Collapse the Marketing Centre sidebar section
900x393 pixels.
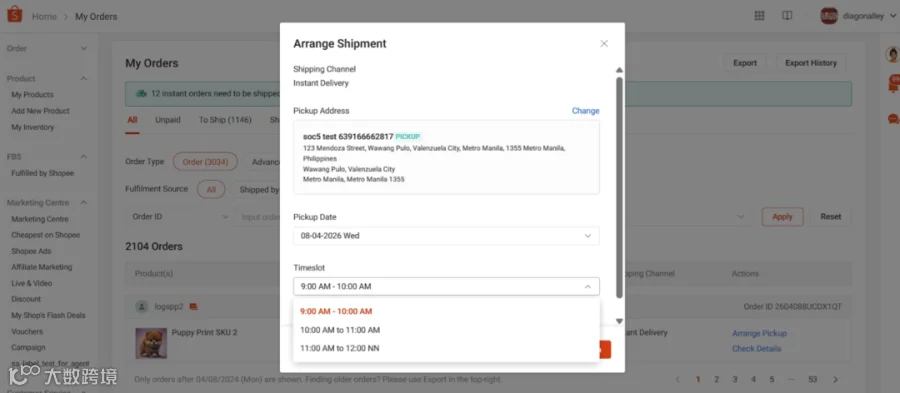pos(84,203)
